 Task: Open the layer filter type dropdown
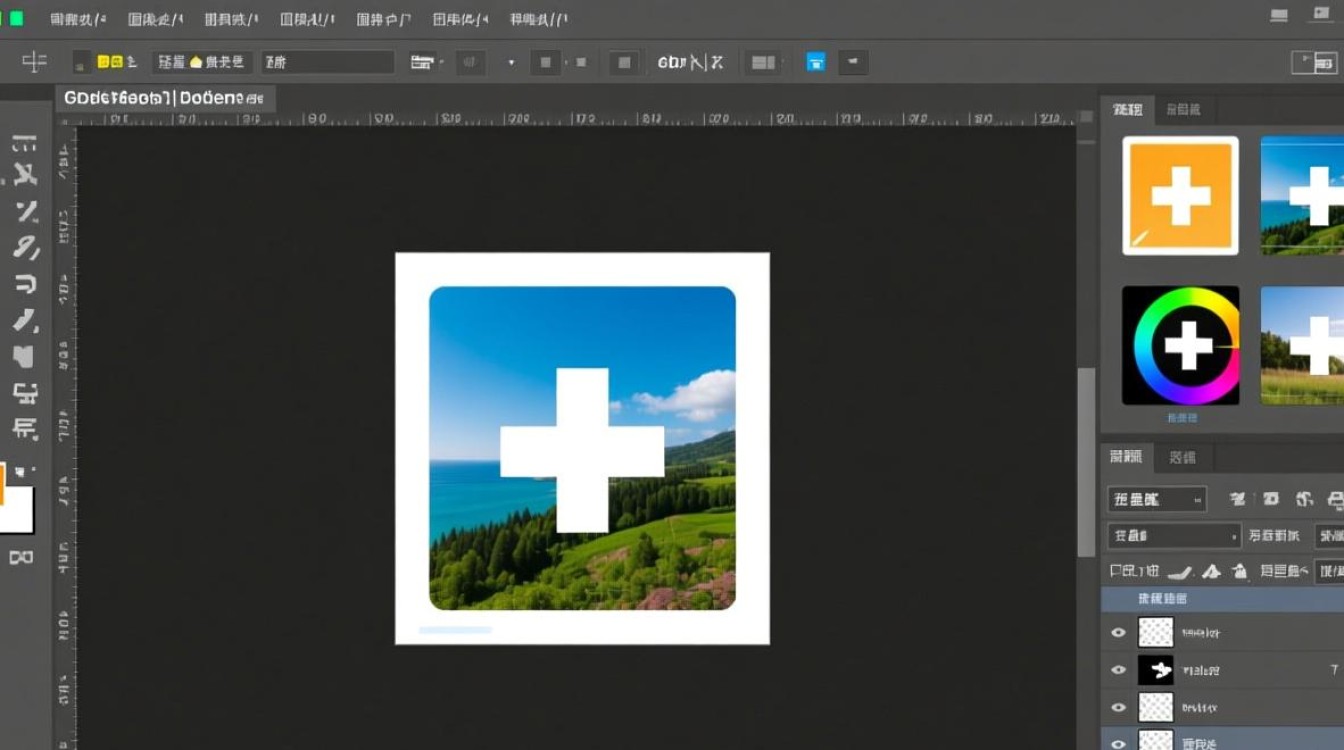point(1156,499)
